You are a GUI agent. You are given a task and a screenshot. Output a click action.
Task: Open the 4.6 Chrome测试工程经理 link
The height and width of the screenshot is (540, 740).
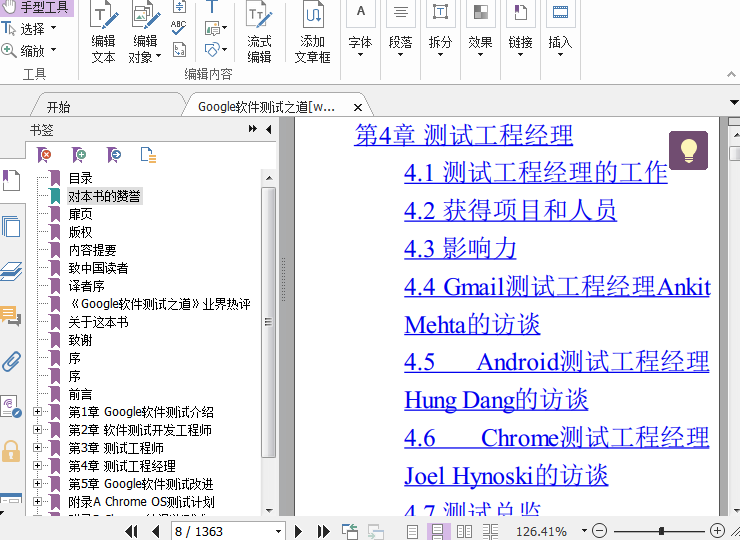(x=557, y=439)
